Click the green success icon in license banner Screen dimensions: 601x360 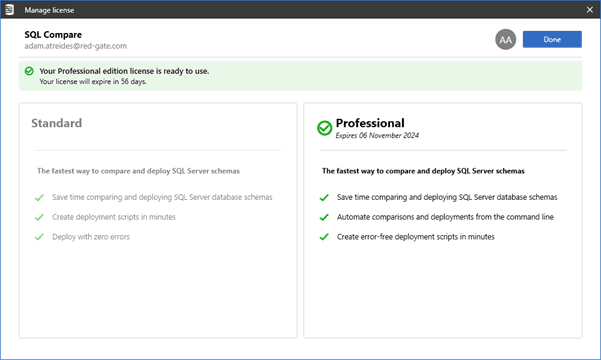pyautogui.click(x=29, y=71)
